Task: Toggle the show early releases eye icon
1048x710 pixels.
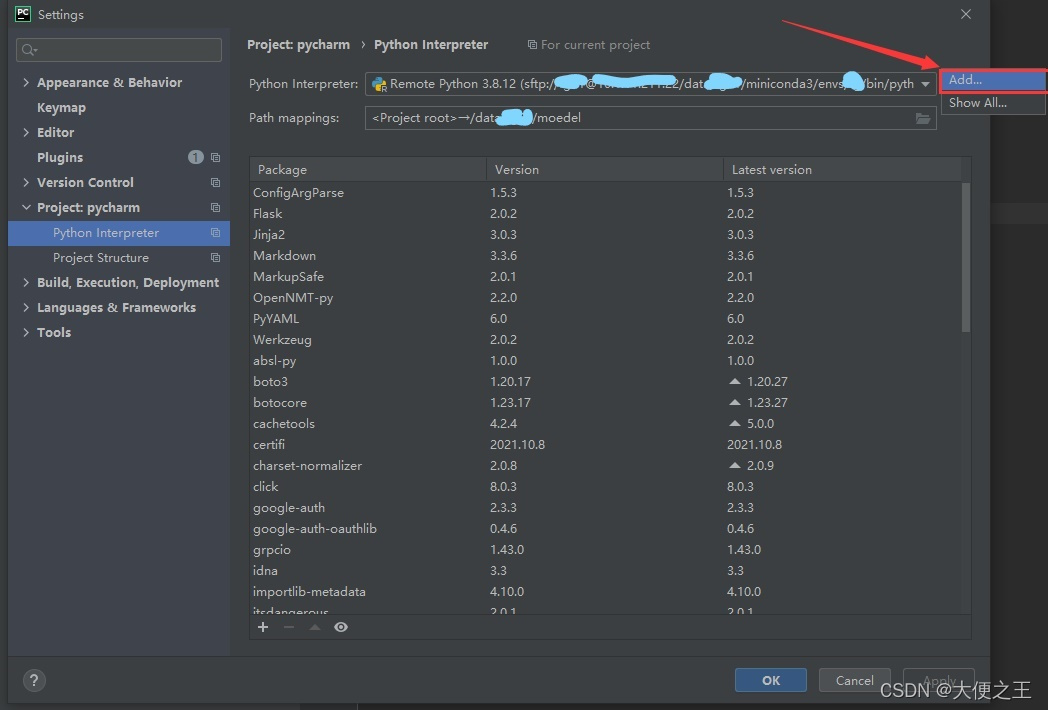Action: [x=341, y=627]
